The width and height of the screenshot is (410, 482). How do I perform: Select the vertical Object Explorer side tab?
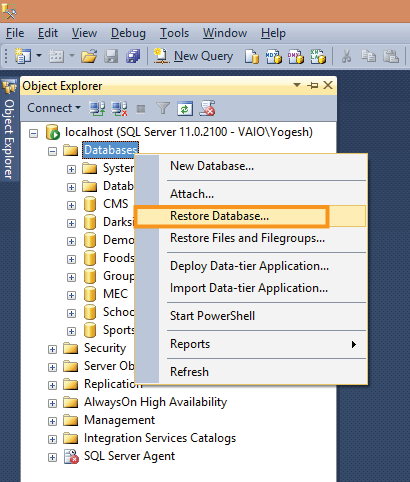click(x=9, y=130)
